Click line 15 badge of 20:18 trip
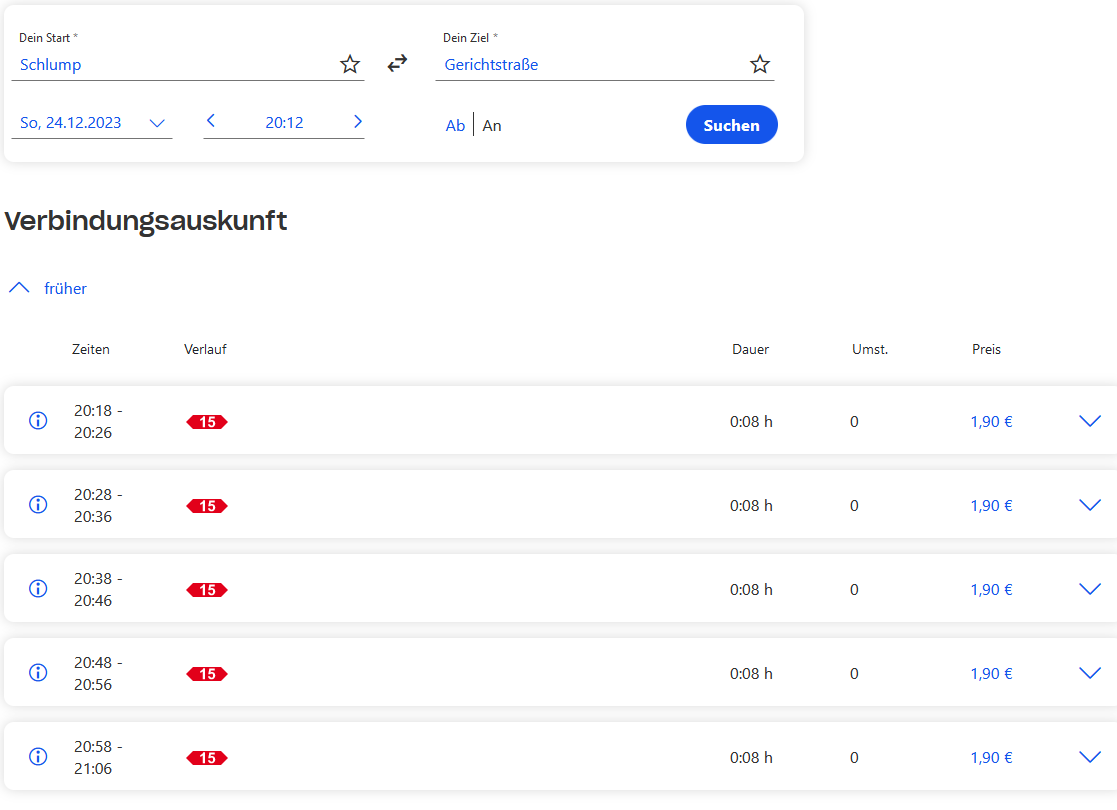This screenshot has width=1117, height=810. pyautogui.click(x=207, y=422)
